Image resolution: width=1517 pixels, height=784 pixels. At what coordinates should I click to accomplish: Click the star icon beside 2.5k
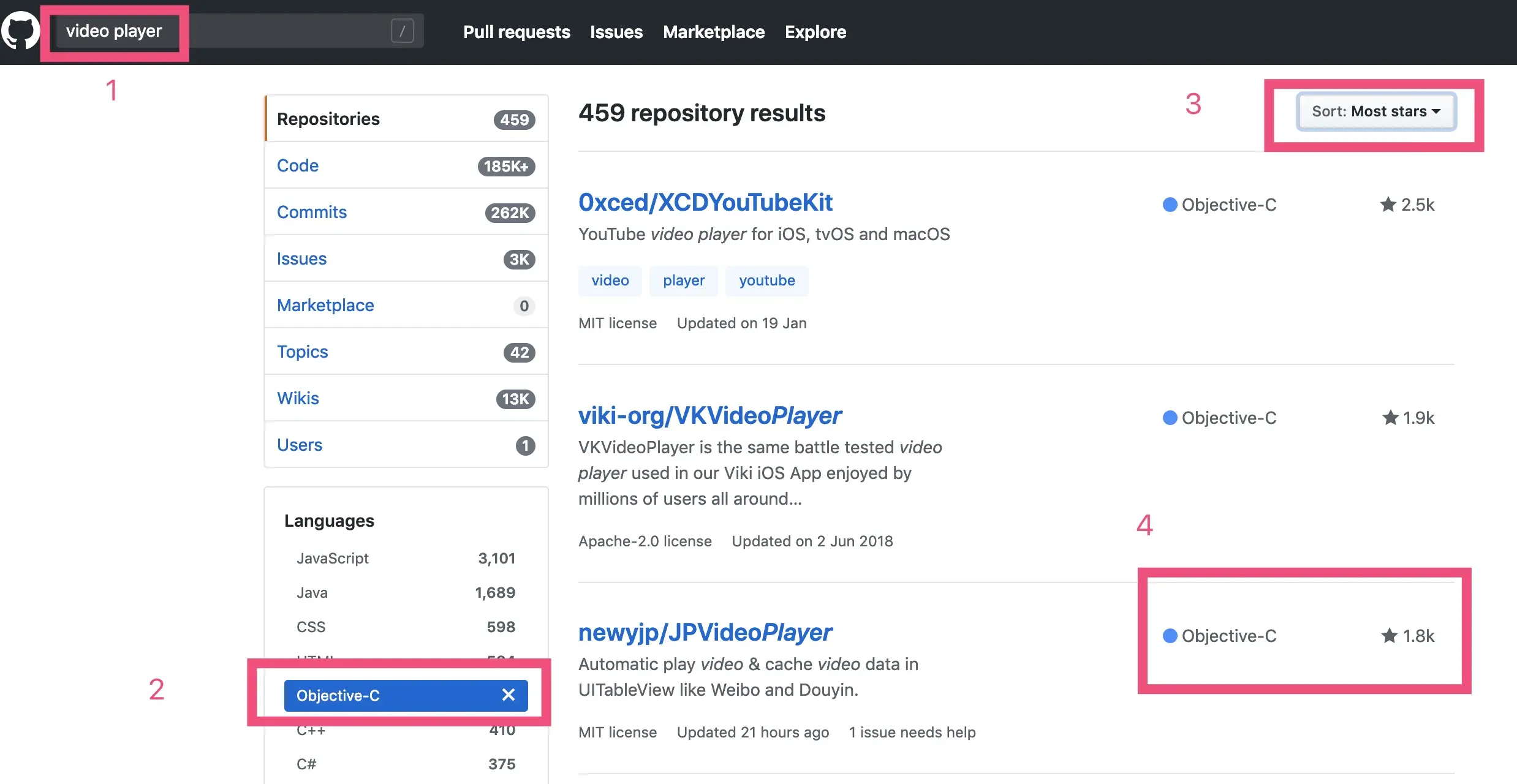[1388, 205]
